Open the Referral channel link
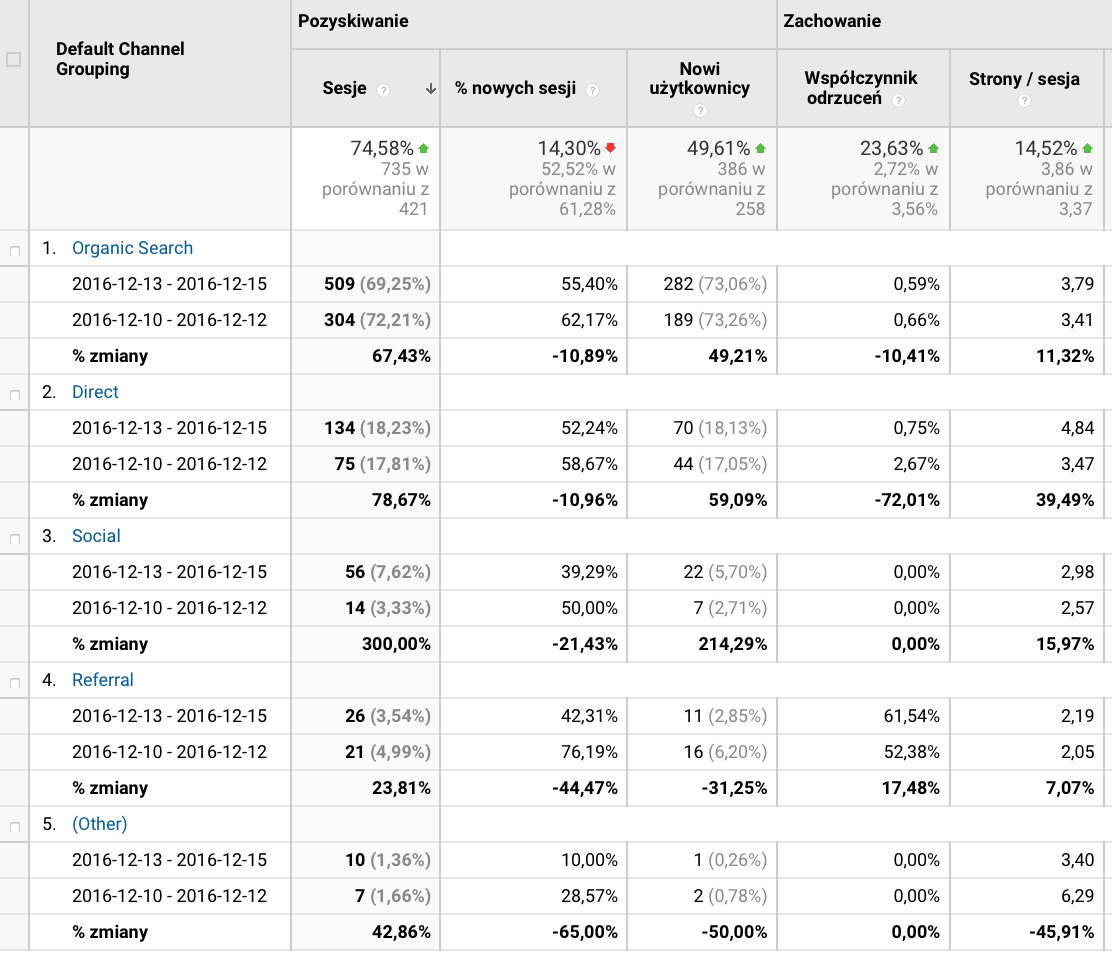The width and height of the screenshot is (1112, 980). click(102, 680)
